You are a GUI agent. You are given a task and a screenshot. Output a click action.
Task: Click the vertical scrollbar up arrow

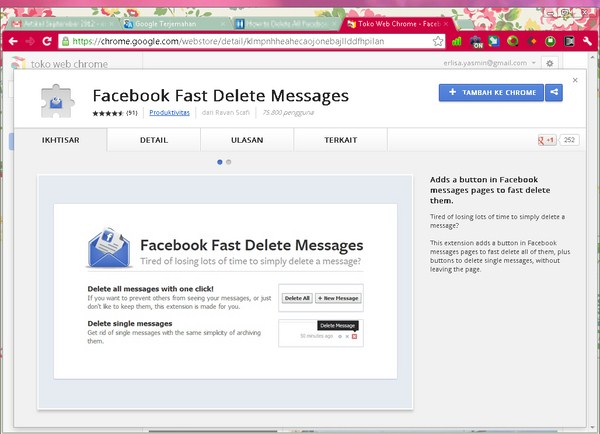[592, 57]
